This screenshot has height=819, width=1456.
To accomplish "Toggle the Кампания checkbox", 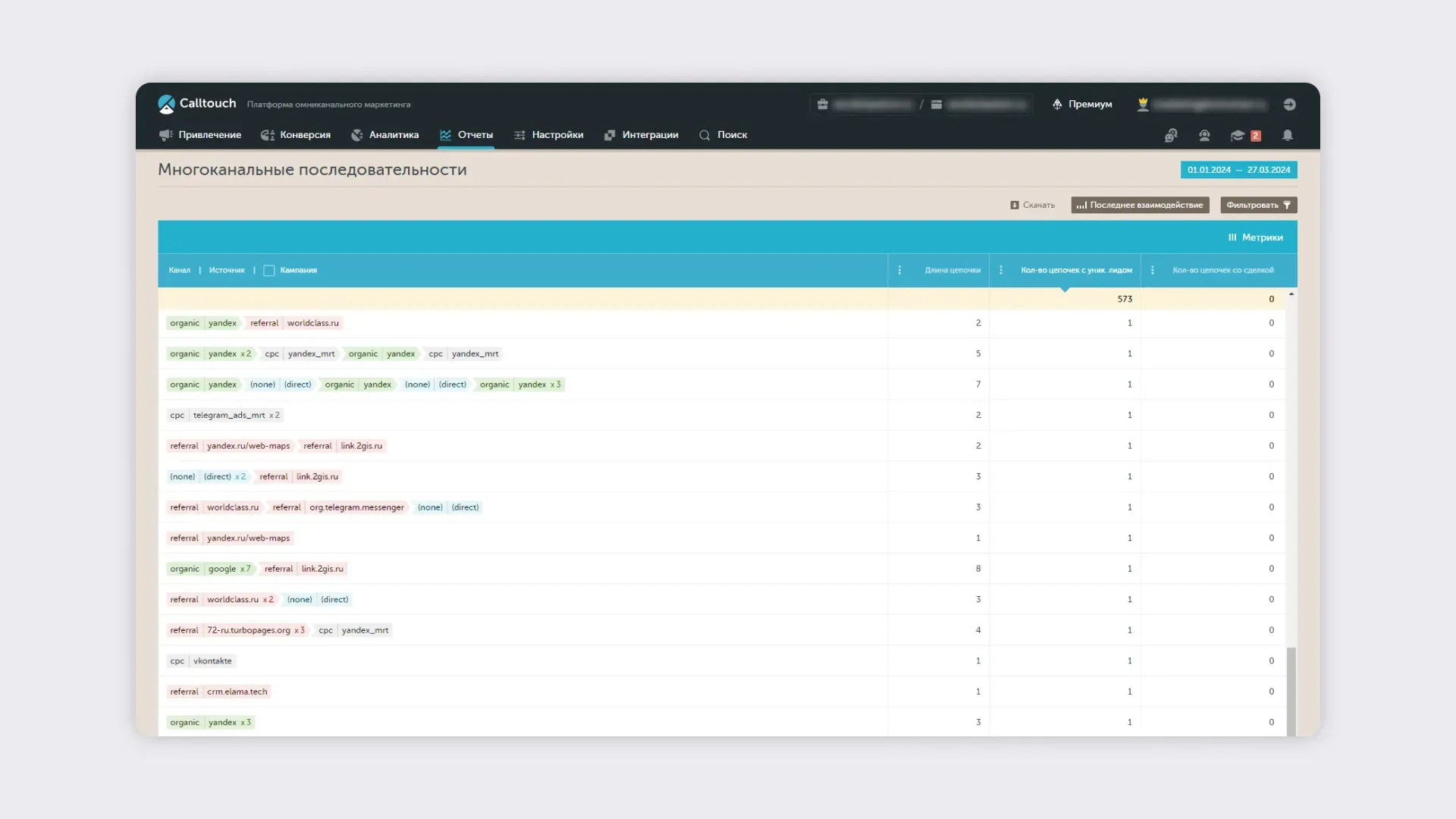I will (268, 271).
